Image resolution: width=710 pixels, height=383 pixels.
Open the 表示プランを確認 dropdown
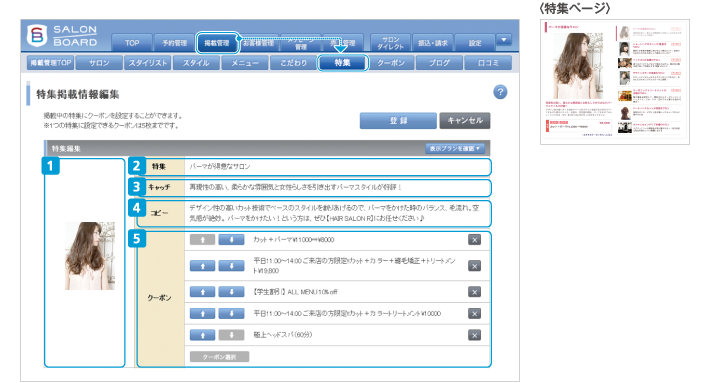click(x=455, y=148)
